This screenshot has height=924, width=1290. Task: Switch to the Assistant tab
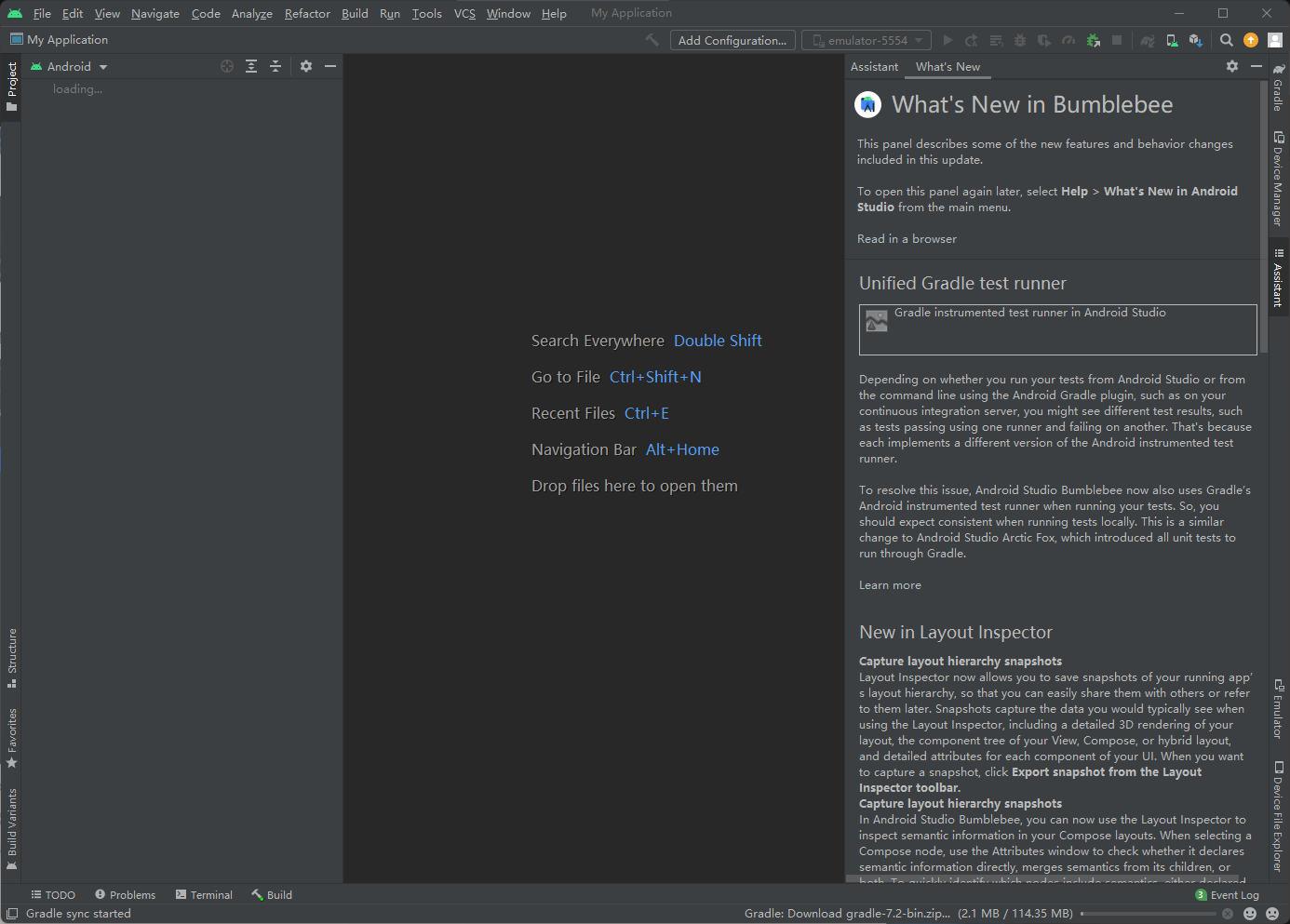pyautogui.click(x=875, y=66)
